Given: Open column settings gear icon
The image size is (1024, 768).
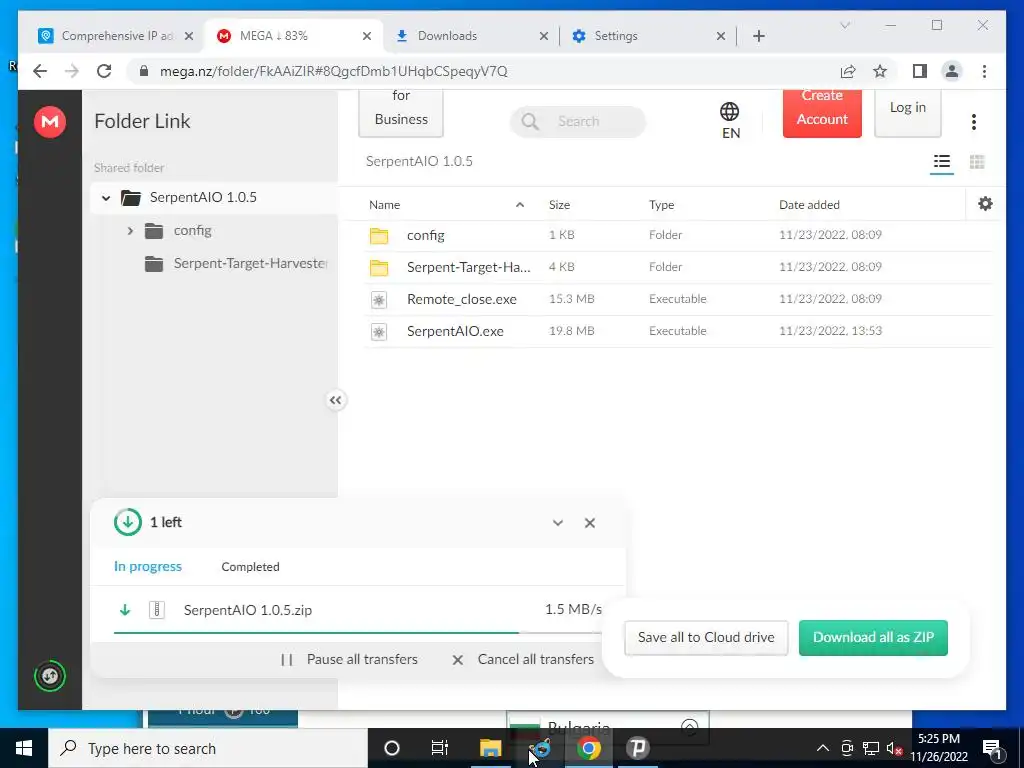Looking at the screenshot, I should (x=985, y=204).
